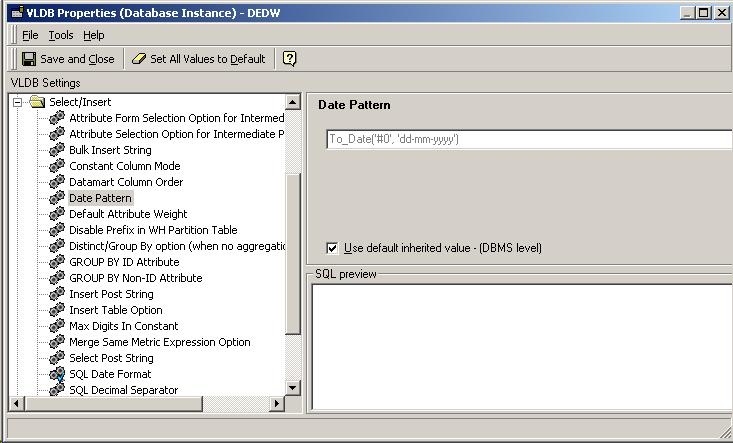This screenshot has height=443, width=733.
Task: Click the gear icon beside Insert Table Option
Action: click(57, 310)
